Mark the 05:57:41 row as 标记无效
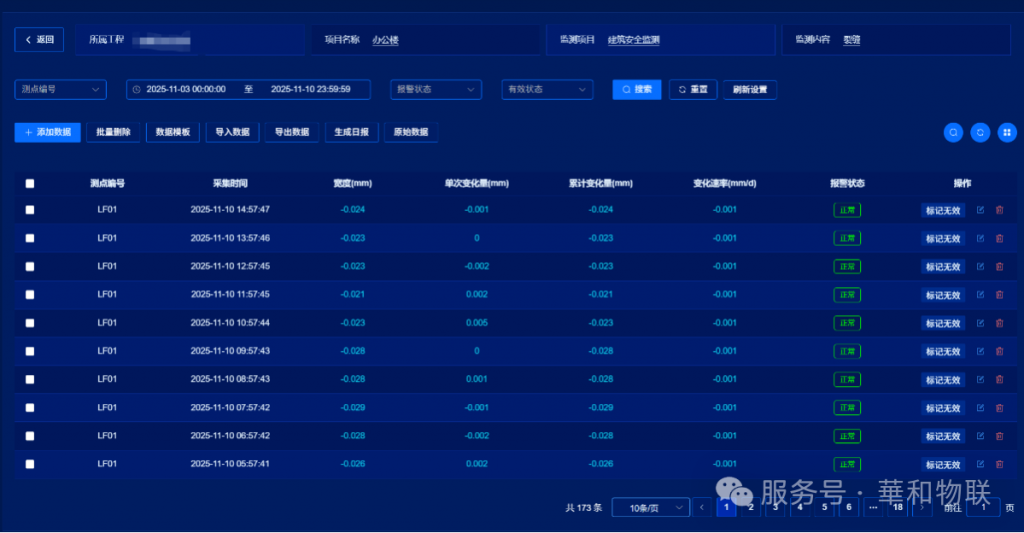 (943, 464)
